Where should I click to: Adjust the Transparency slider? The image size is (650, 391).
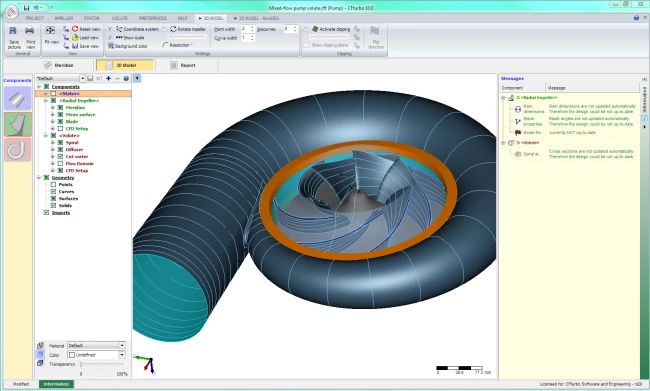[102, 364]
